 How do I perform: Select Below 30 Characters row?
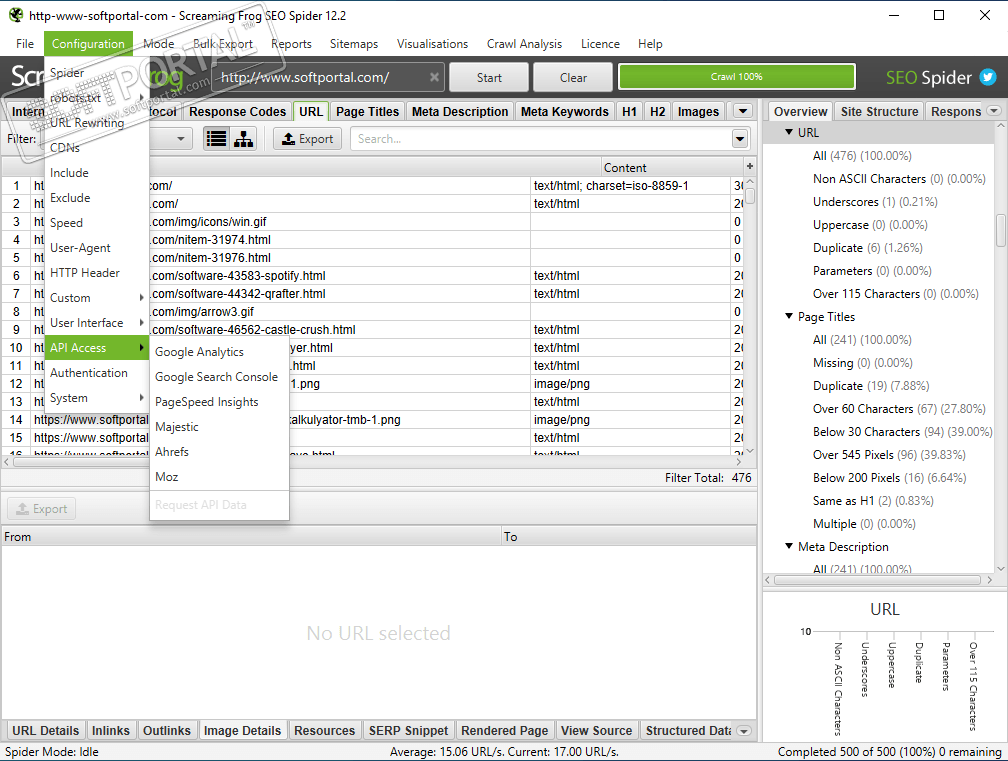pyautogui.click(x=903, y=432)
